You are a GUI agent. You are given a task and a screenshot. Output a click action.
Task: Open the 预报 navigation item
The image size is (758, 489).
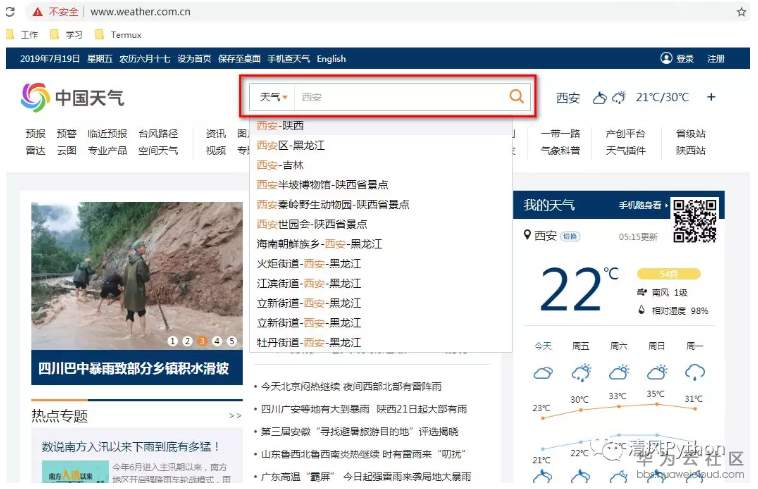(36, 133)
